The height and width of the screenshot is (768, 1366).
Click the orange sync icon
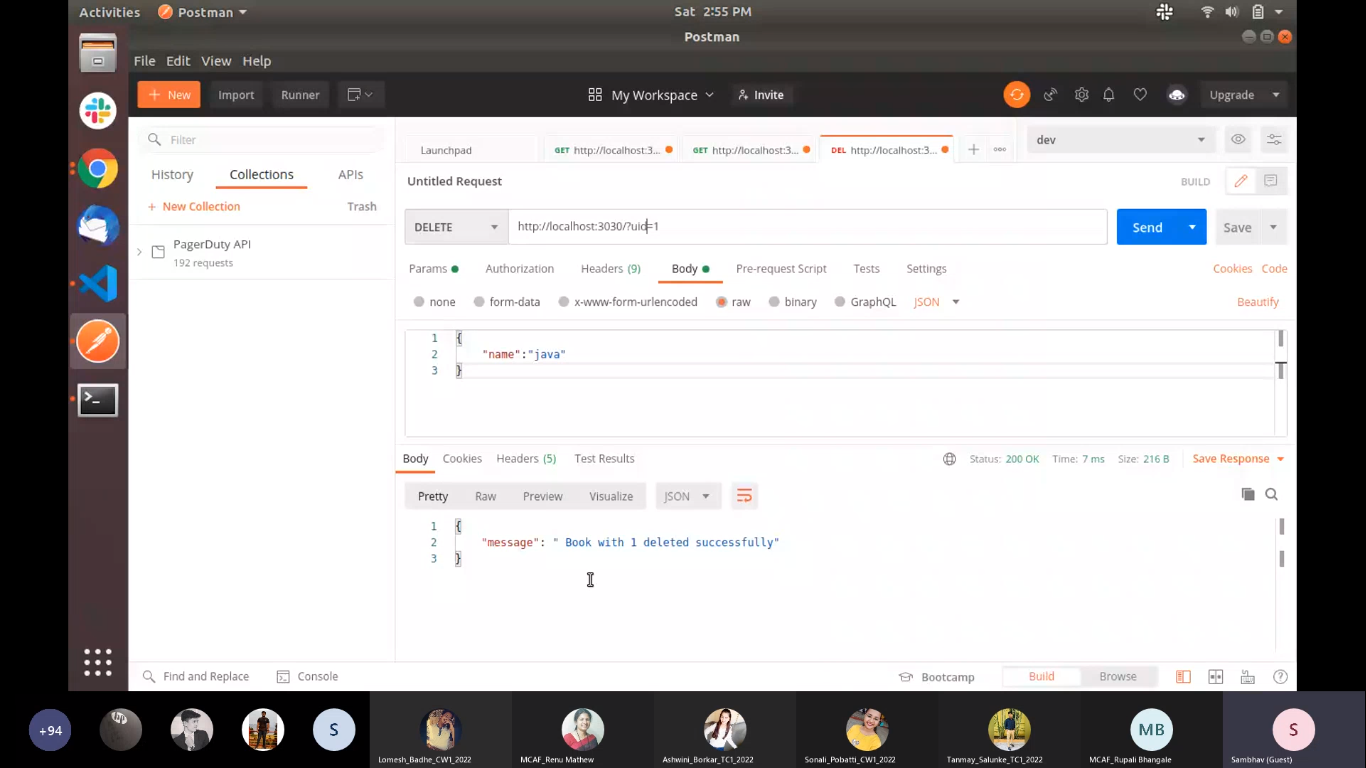coord(1016,95)
